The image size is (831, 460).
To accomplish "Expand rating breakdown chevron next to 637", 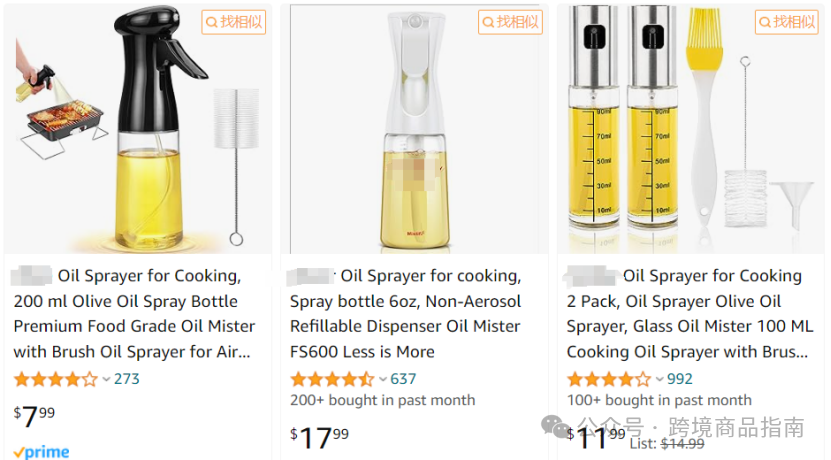I will (383, 379).
